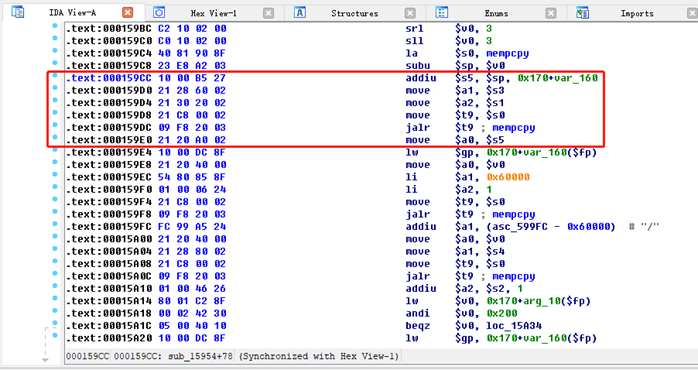Click the breakpoint dot at address 000159D4
The width and height of the screenshot is (698, 370).
[55, 100]
